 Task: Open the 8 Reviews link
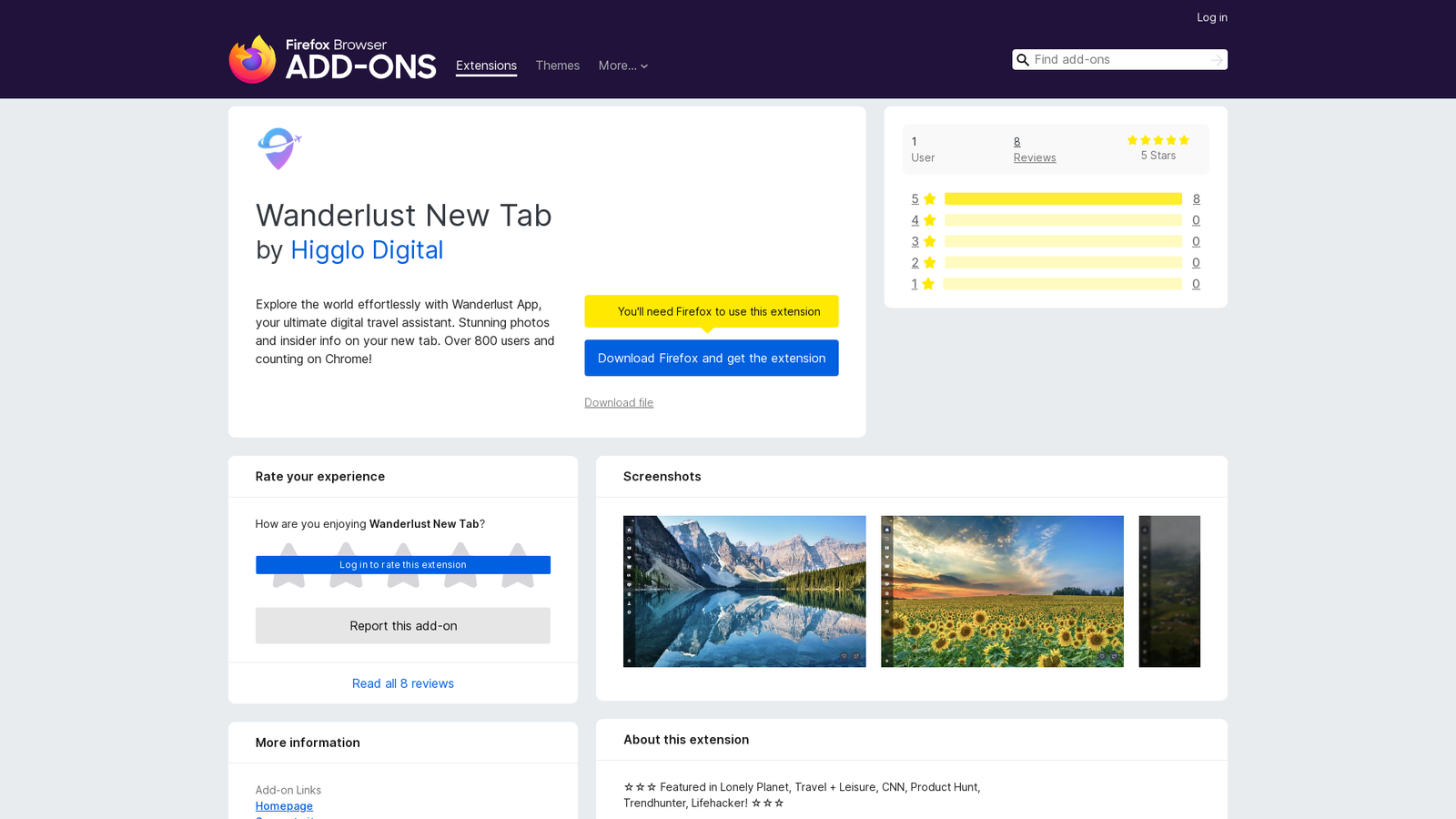click(1035, 149)
